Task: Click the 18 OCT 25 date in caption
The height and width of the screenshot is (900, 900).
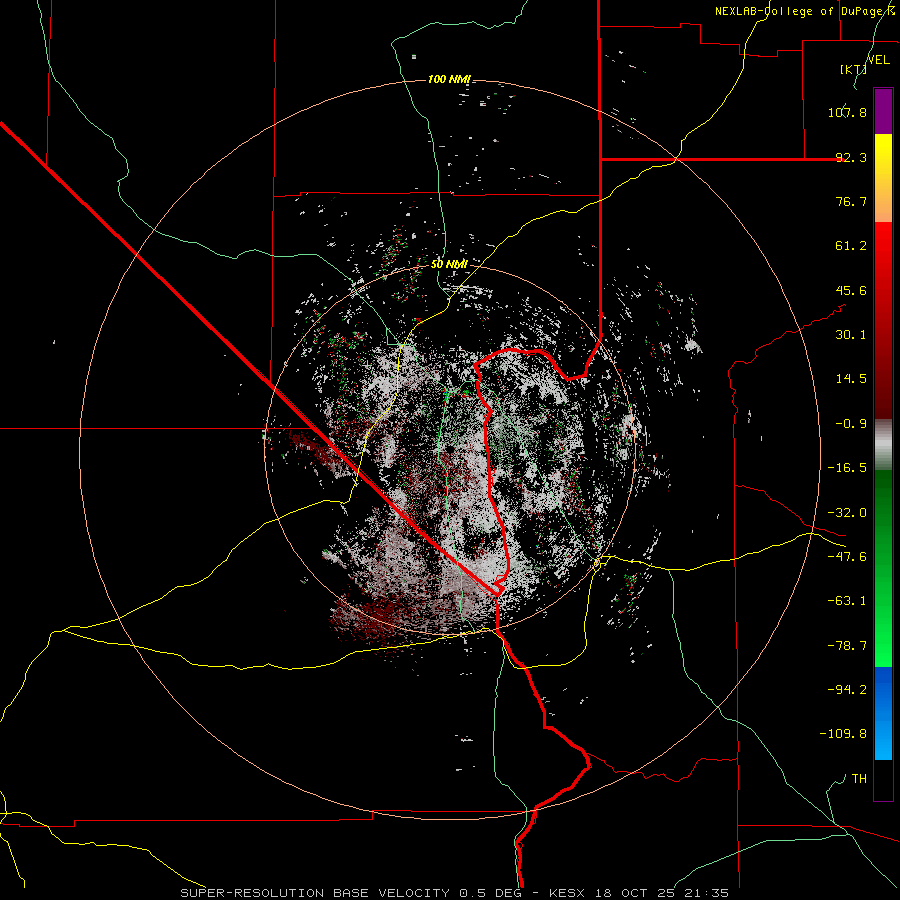Action: coord(635,893)
